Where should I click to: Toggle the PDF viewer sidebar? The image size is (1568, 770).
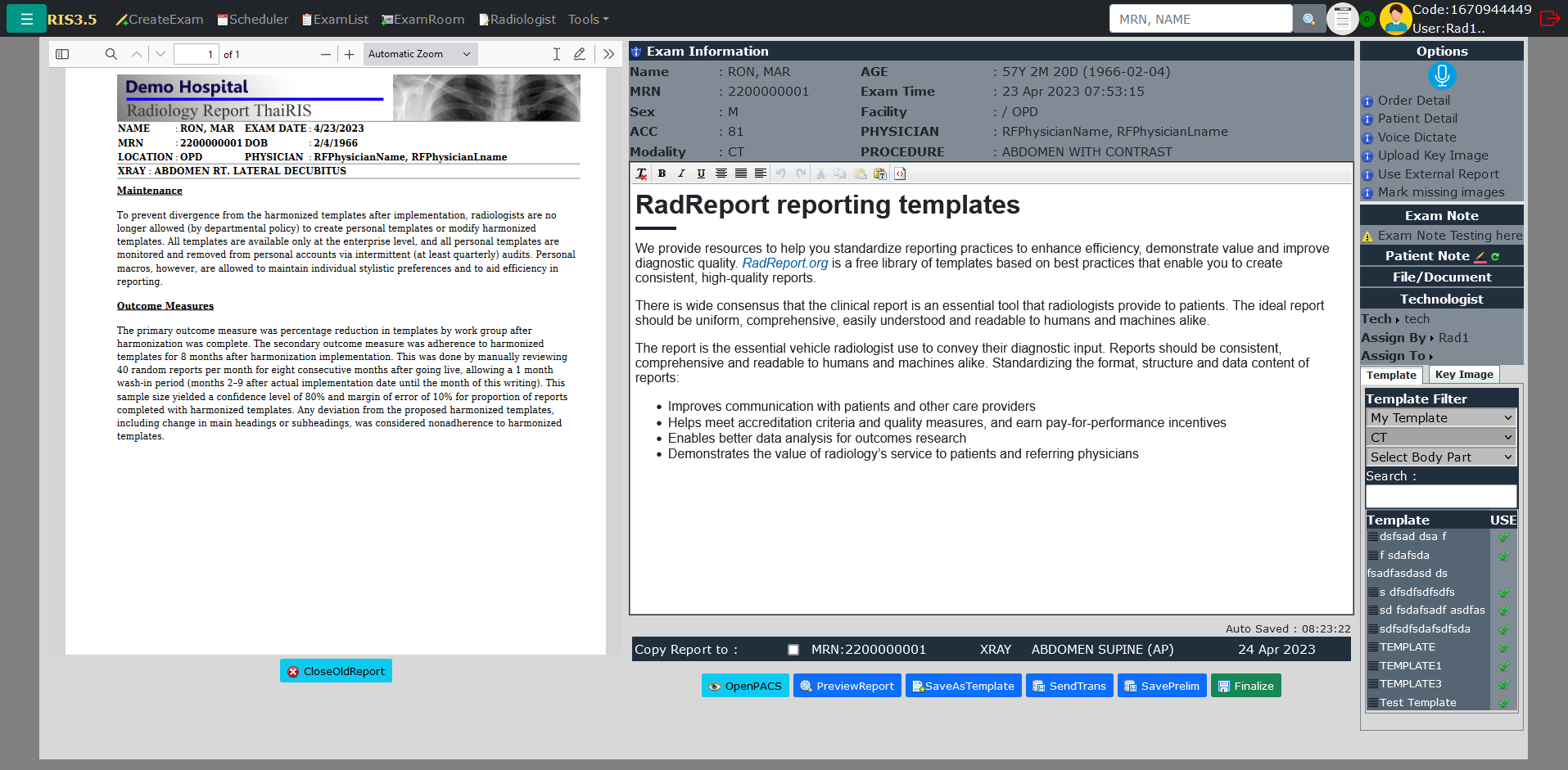(x=62, y=54)
